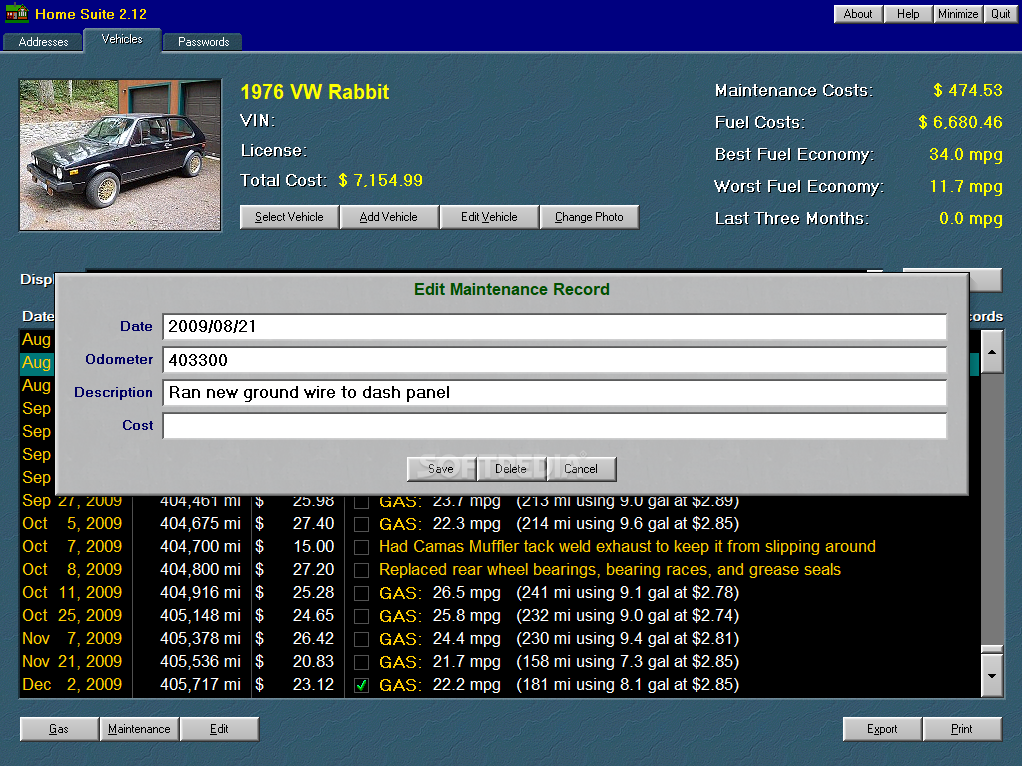Click Change Photo button
This screenshot has width=1022, height=766.
pos(589,217)
